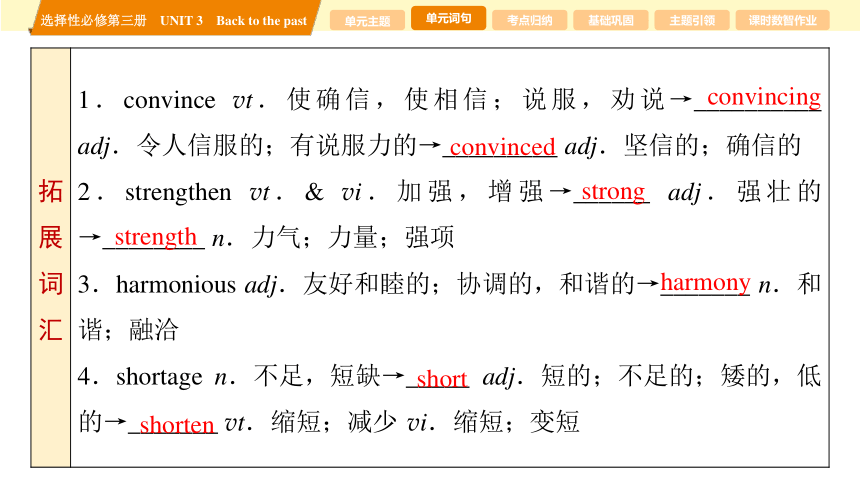
Task: Click the text 坚信的；确信的
Action: click(712, 146)
